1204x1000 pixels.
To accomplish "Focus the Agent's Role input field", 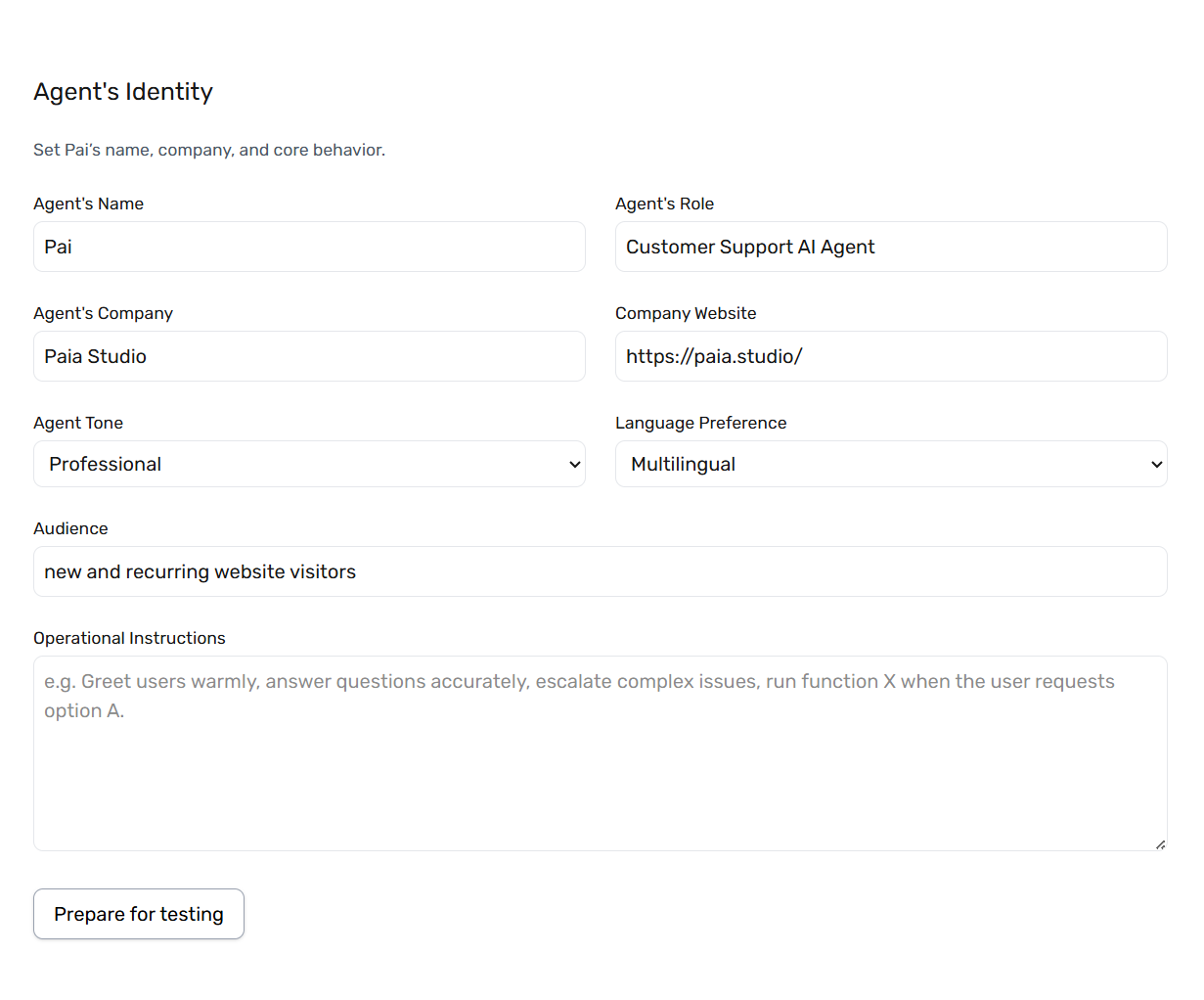I will click(891, 247).
